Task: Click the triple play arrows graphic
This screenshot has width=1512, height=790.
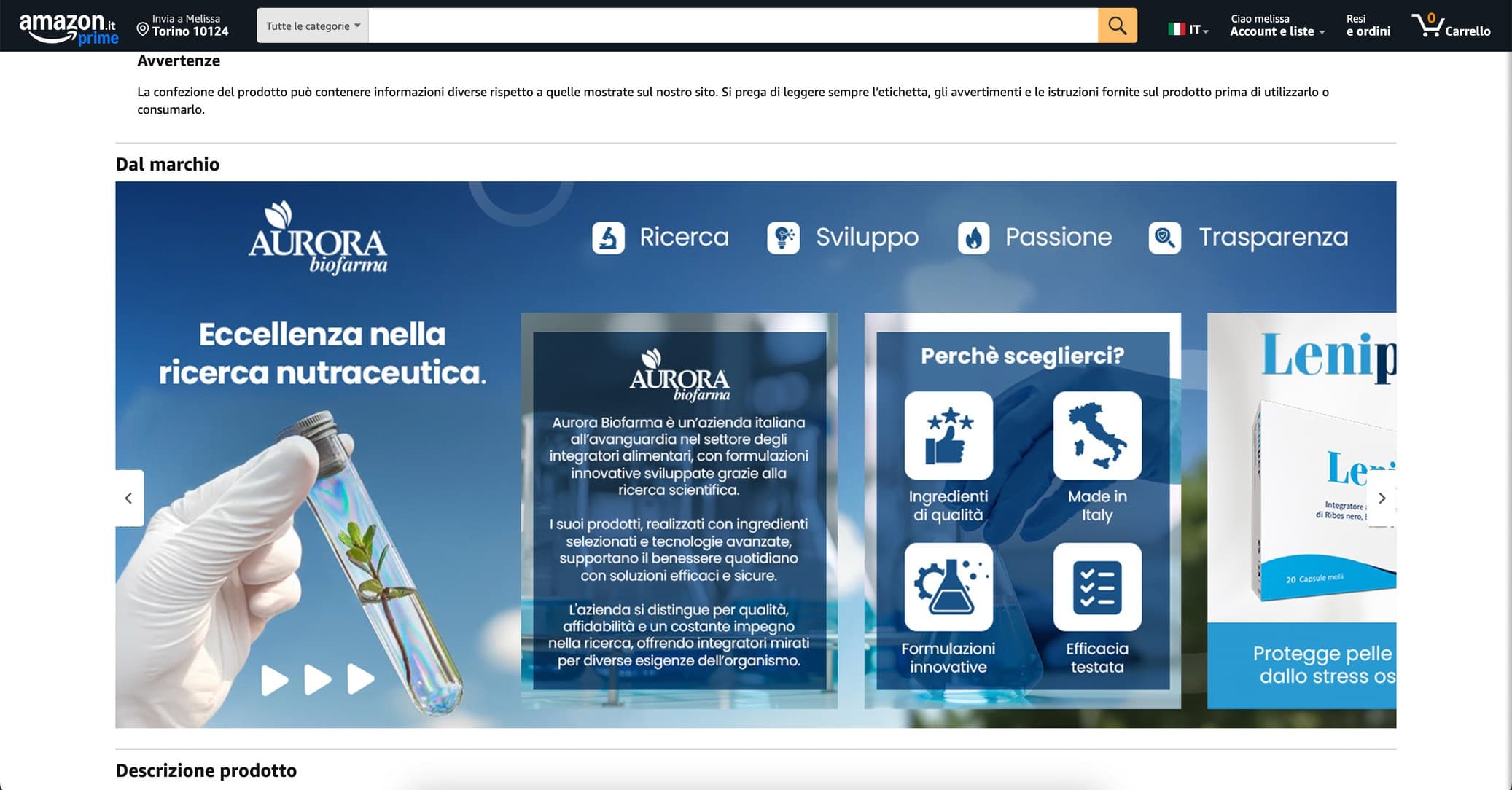Action: coord(318,679)
